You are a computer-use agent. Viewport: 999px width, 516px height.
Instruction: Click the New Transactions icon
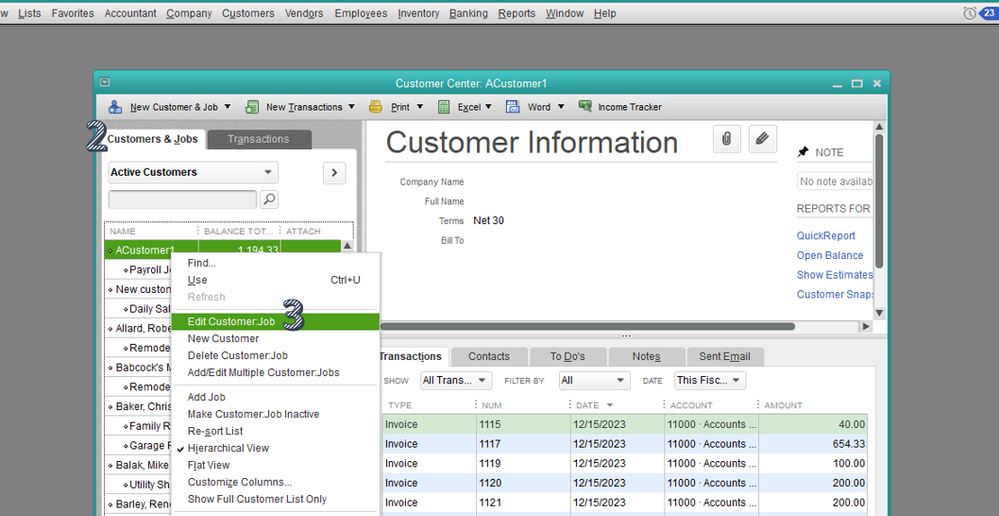tap(252, 107)
